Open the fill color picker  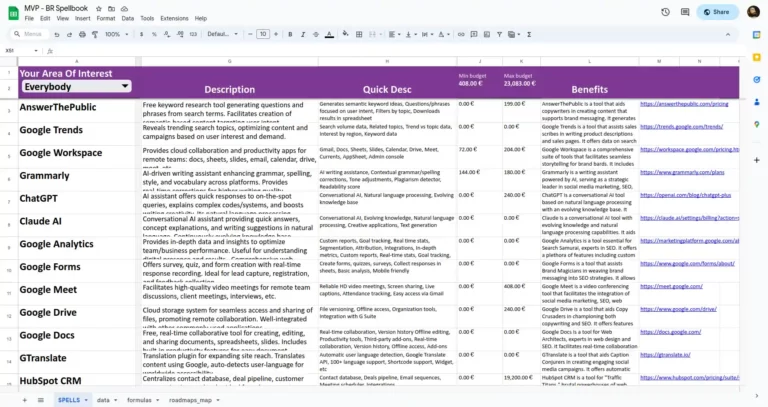(346, 34)
